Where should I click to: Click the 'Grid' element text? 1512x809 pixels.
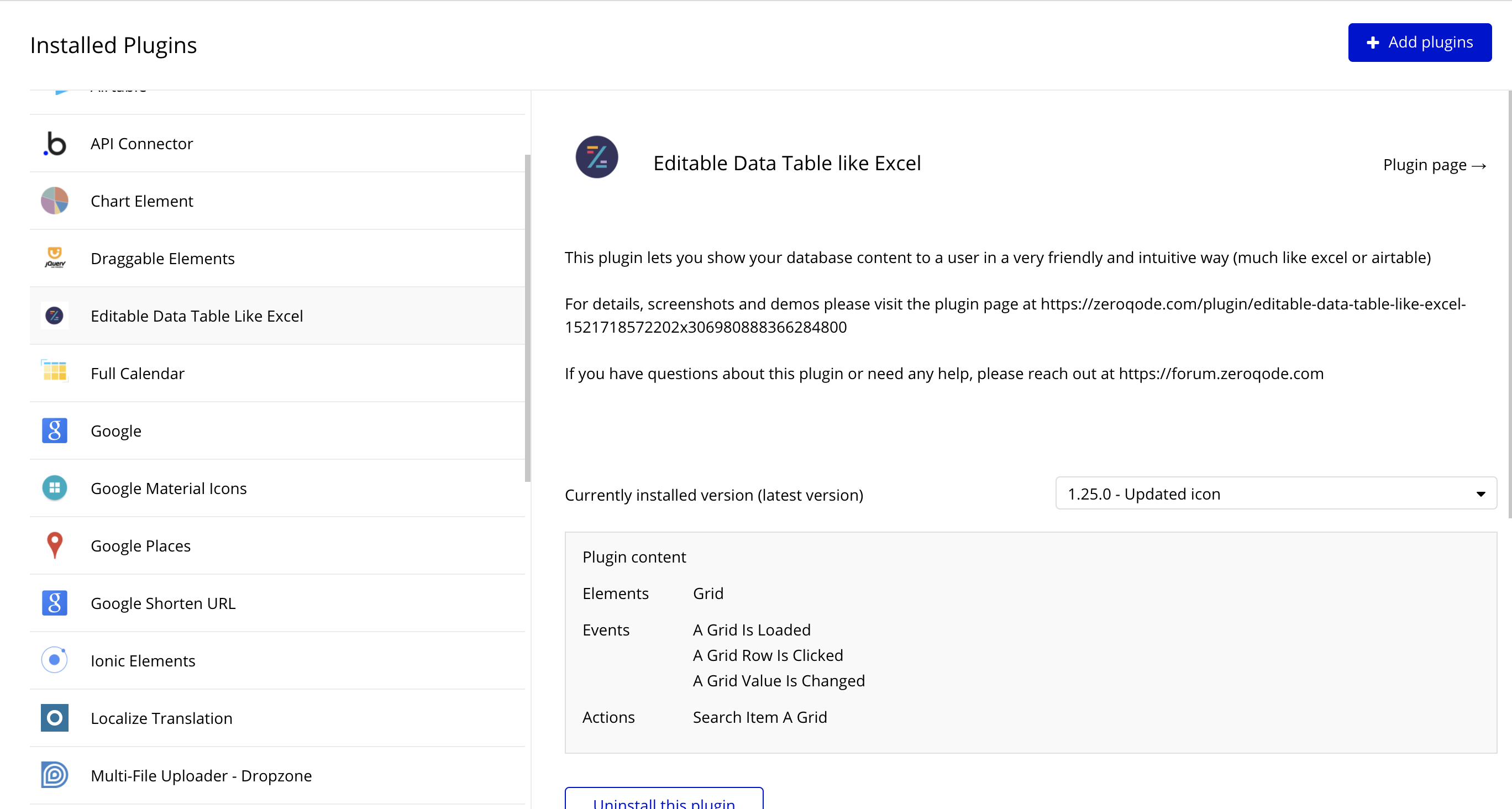(708, 593)
